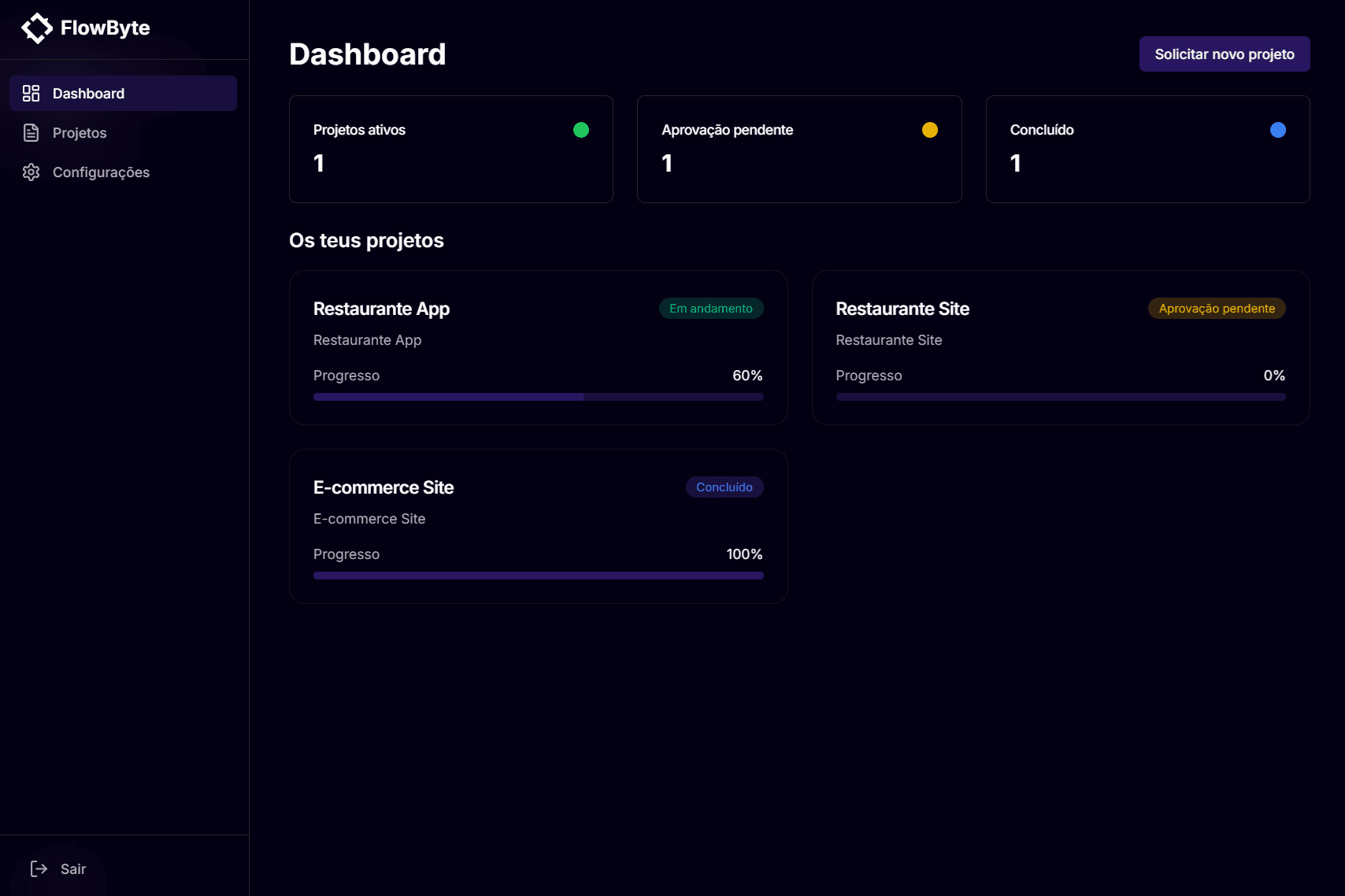Click the green dot on Projetos ativos
Screen dimensions: 1345x896
point(581,130)
